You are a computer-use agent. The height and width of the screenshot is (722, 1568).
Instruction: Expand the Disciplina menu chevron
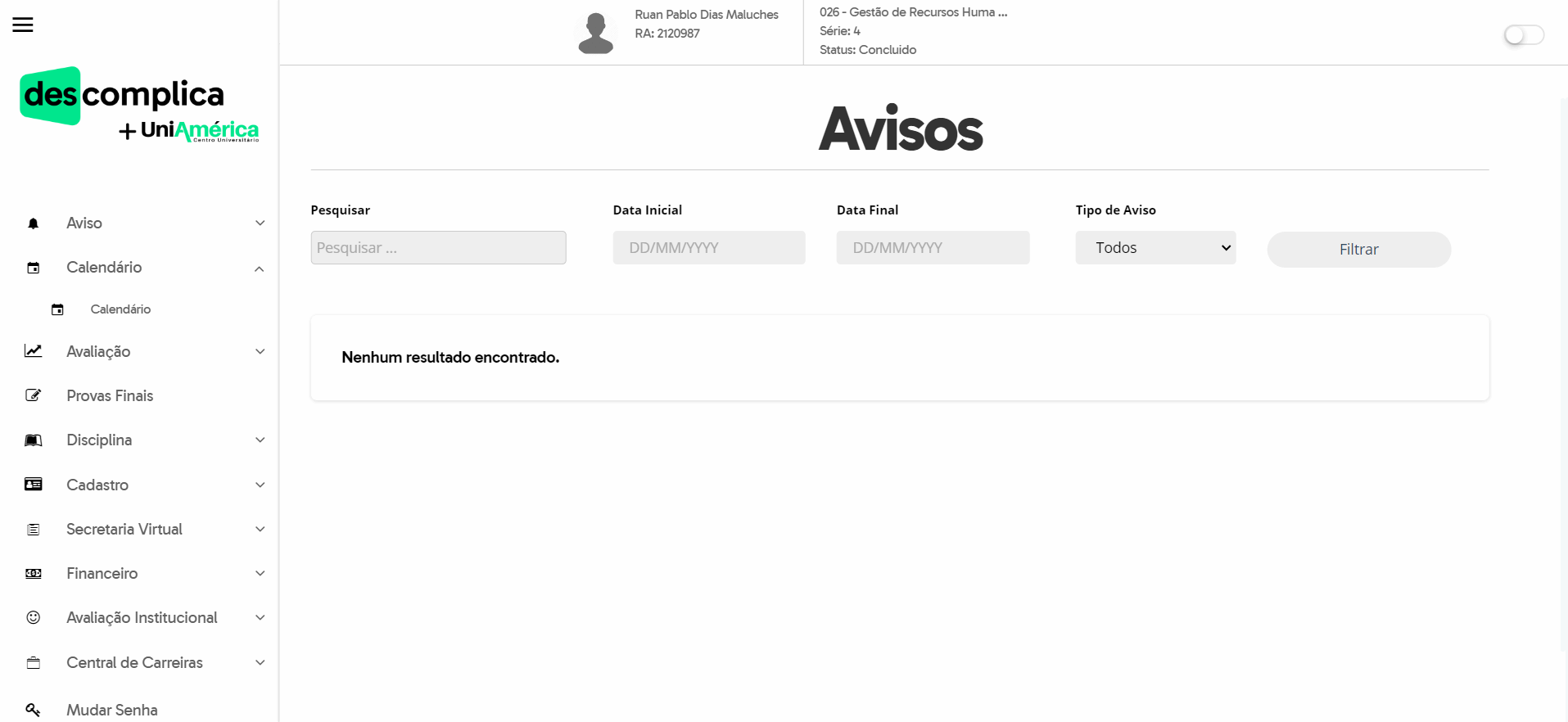[260, 440]
